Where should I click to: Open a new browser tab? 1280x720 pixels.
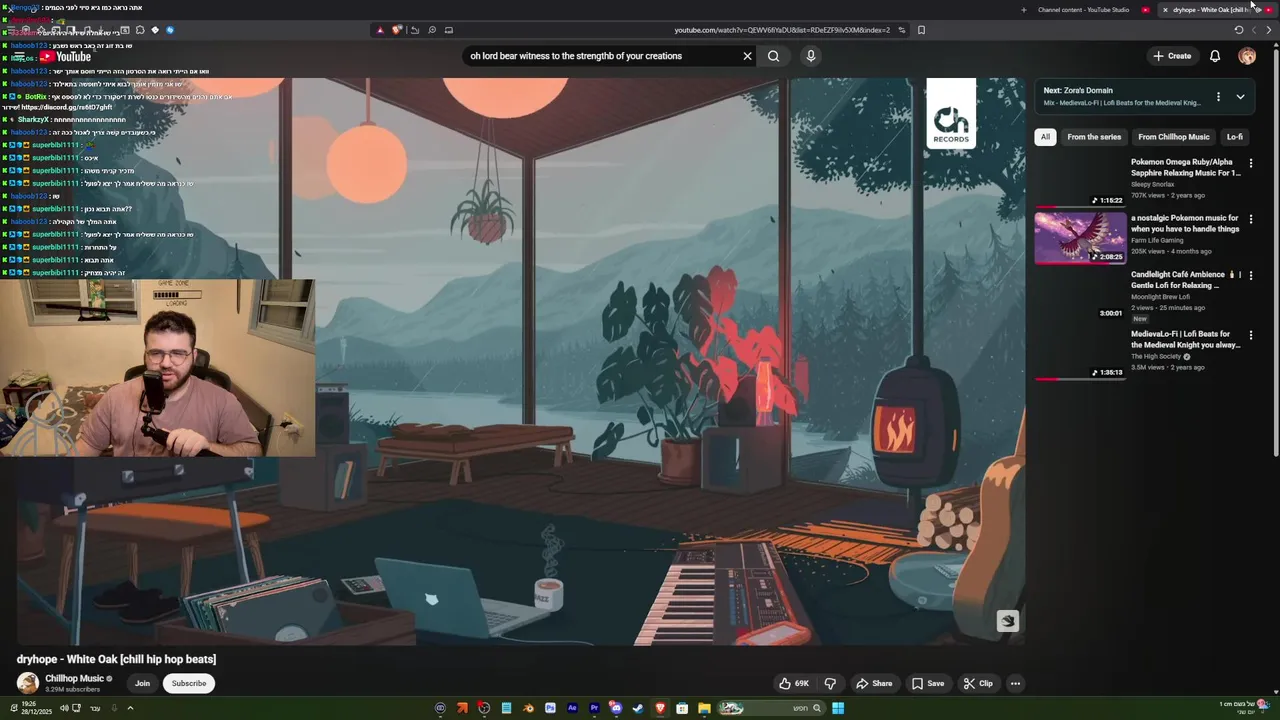[x=1023, y=10]
